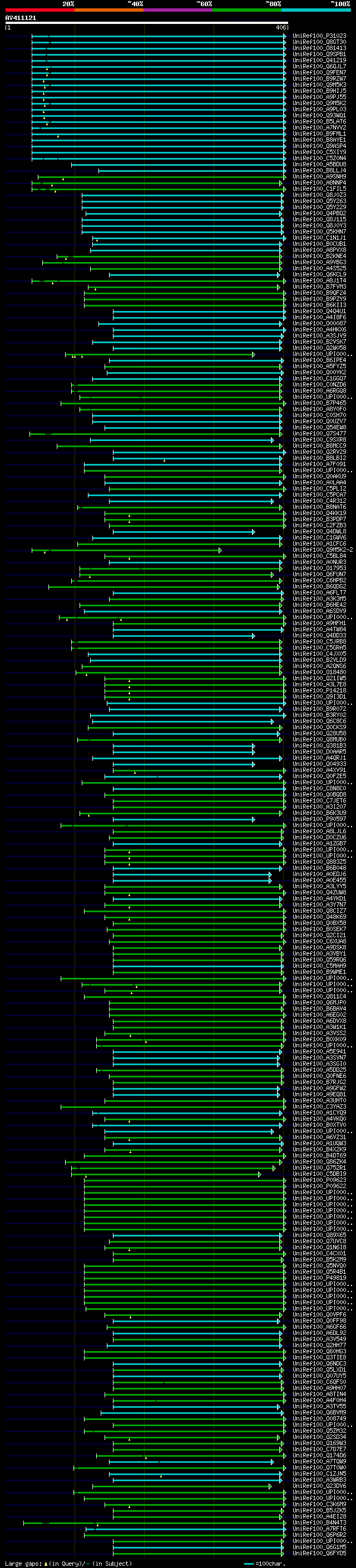Screen dimensions: 356x1568
Task: Open hit UniRef100_P14218
Action: [319, 690]
